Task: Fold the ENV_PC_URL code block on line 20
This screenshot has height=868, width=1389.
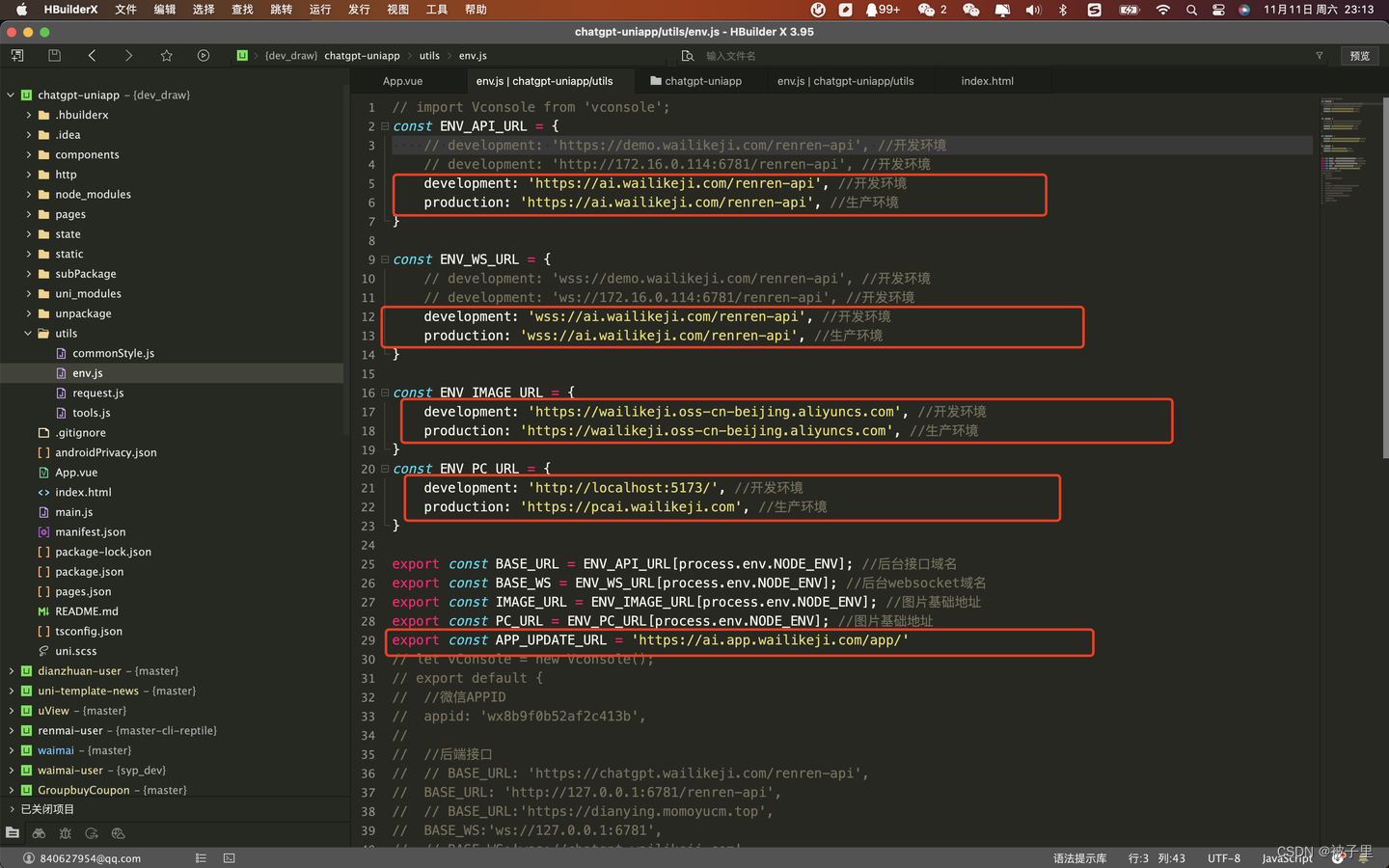Action: [385, 469]
